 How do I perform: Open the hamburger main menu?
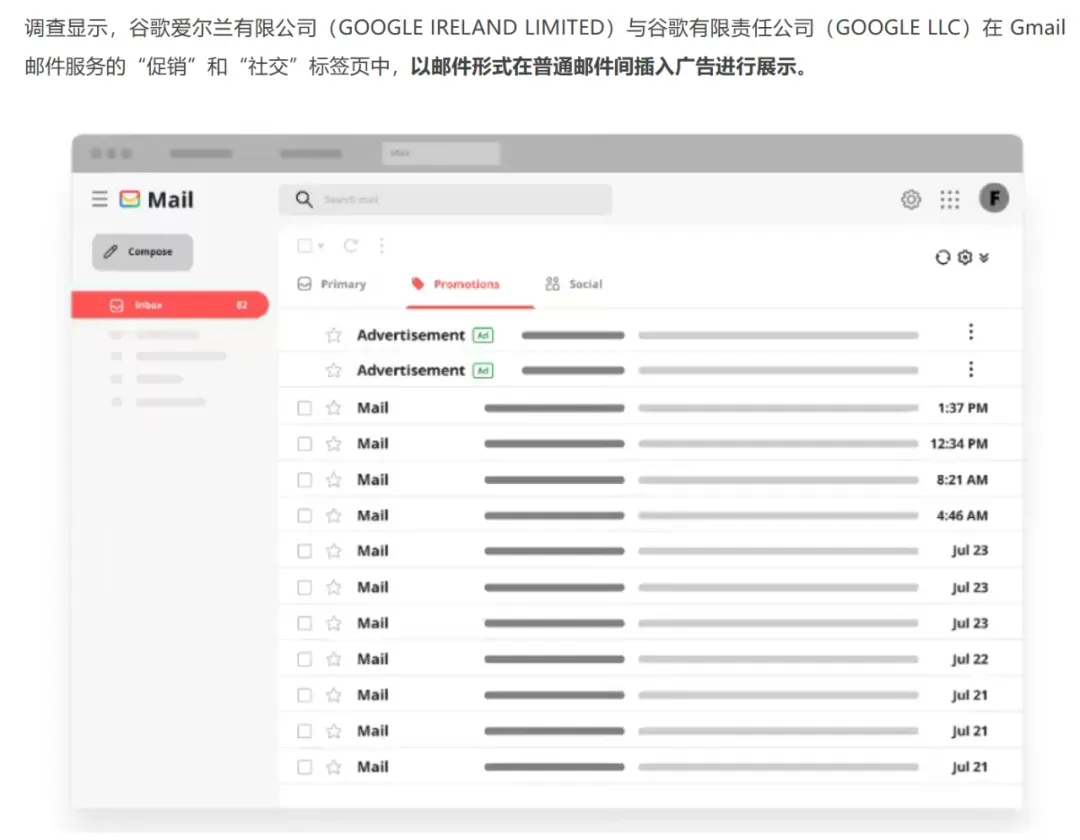point(100,200)
